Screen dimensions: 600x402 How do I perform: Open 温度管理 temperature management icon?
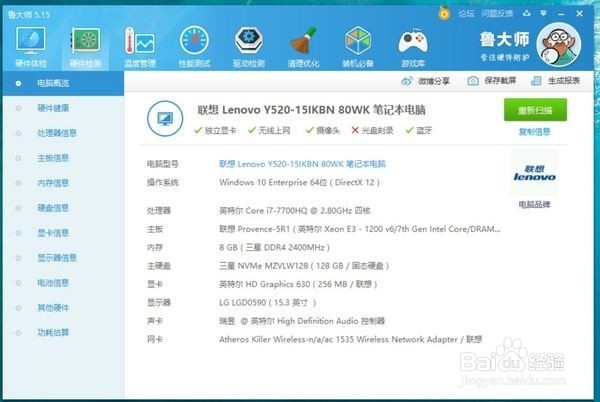(140, 47)
